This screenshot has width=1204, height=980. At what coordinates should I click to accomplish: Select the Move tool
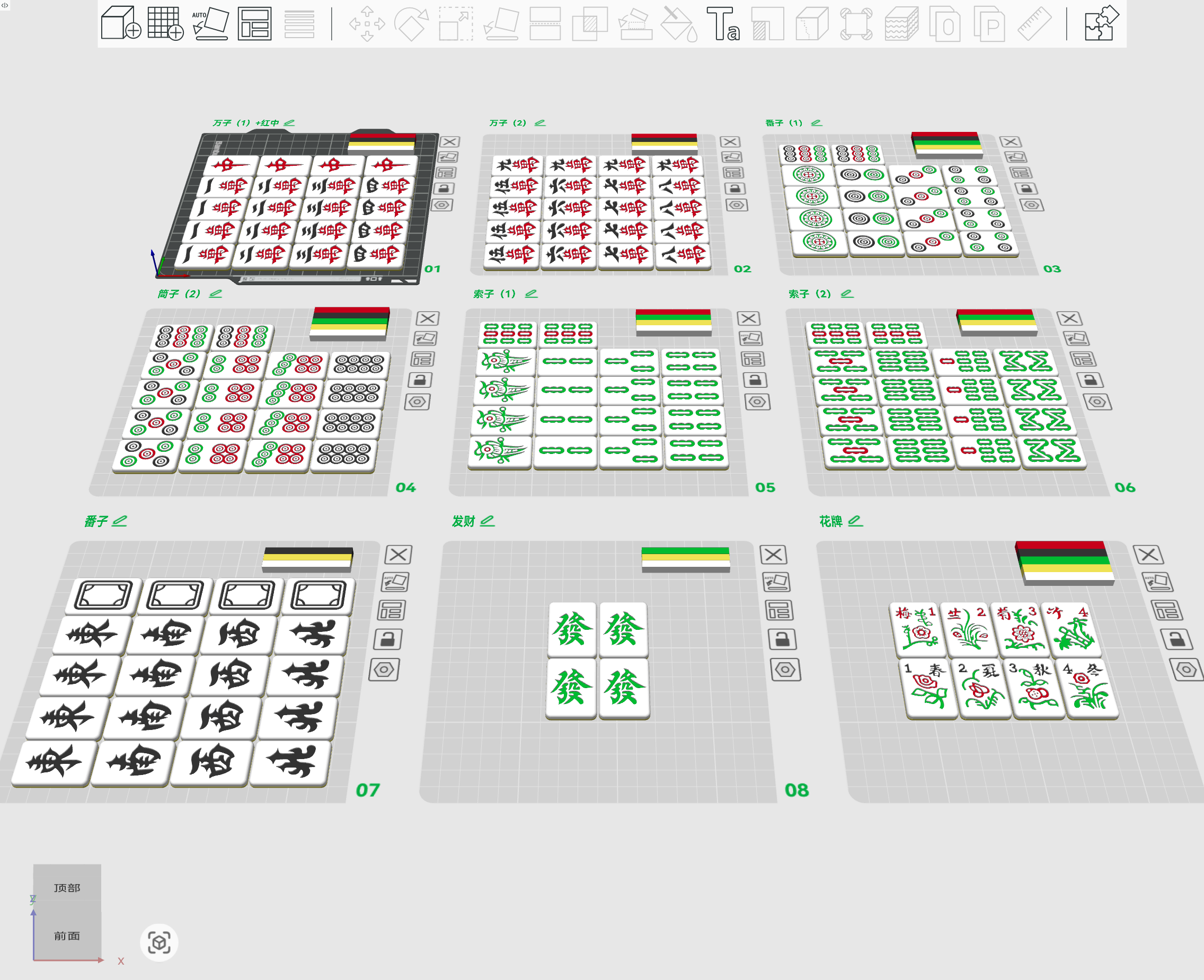click(367, 24)
